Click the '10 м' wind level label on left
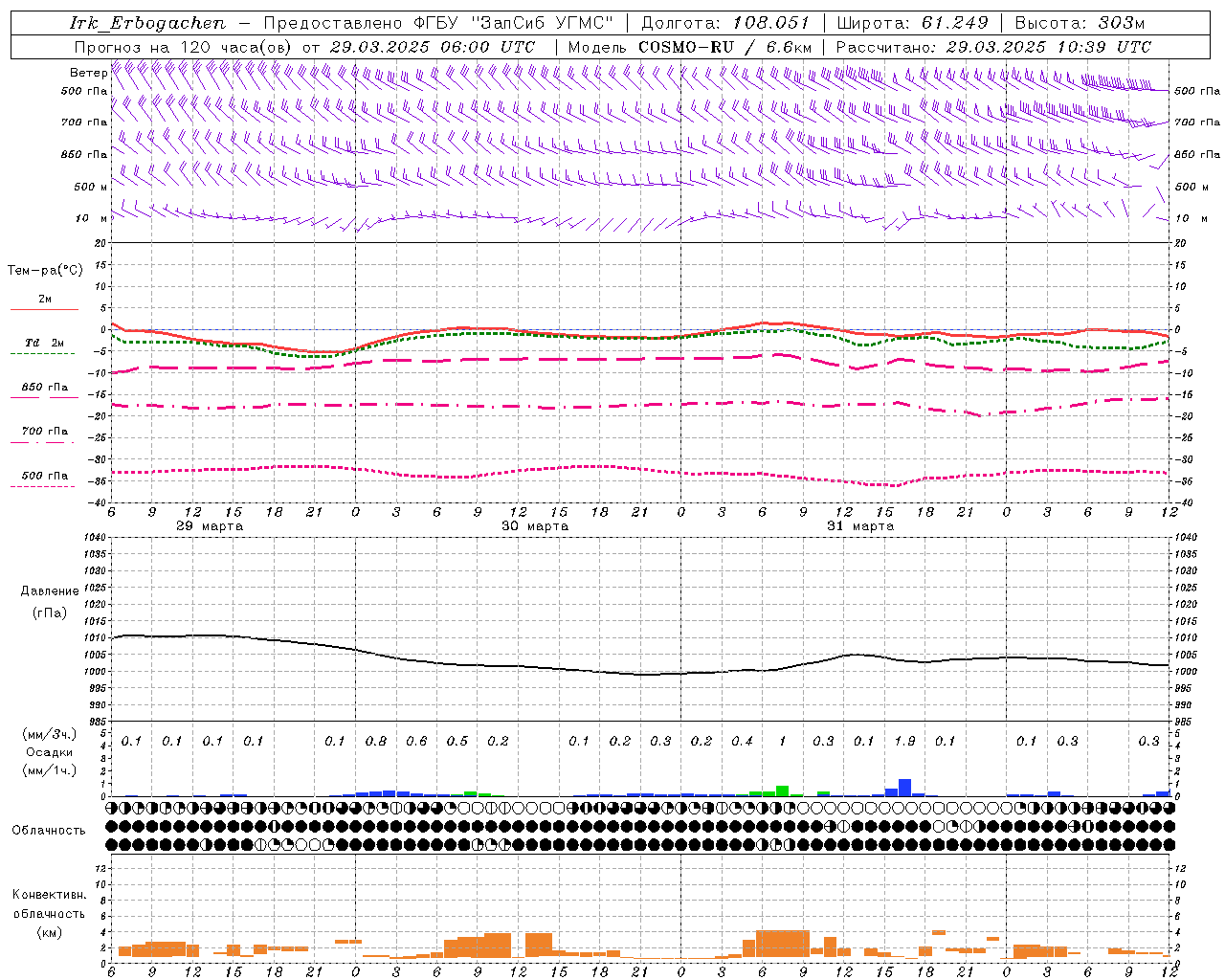1225x980 pixels. [92, 218]
